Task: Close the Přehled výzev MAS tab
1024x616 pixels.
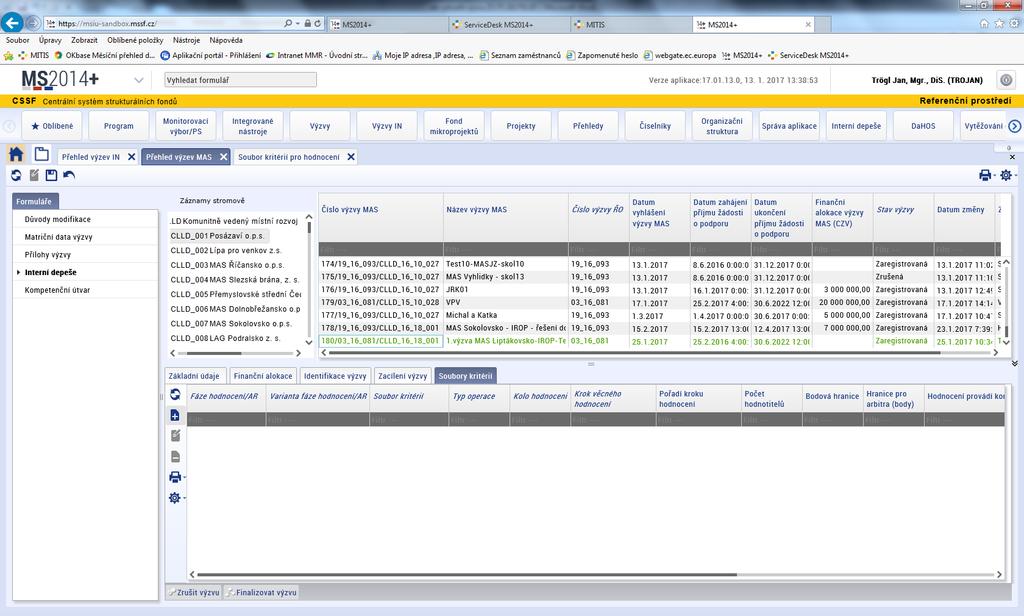Action: pyautogui.click(x=223, y=157)
